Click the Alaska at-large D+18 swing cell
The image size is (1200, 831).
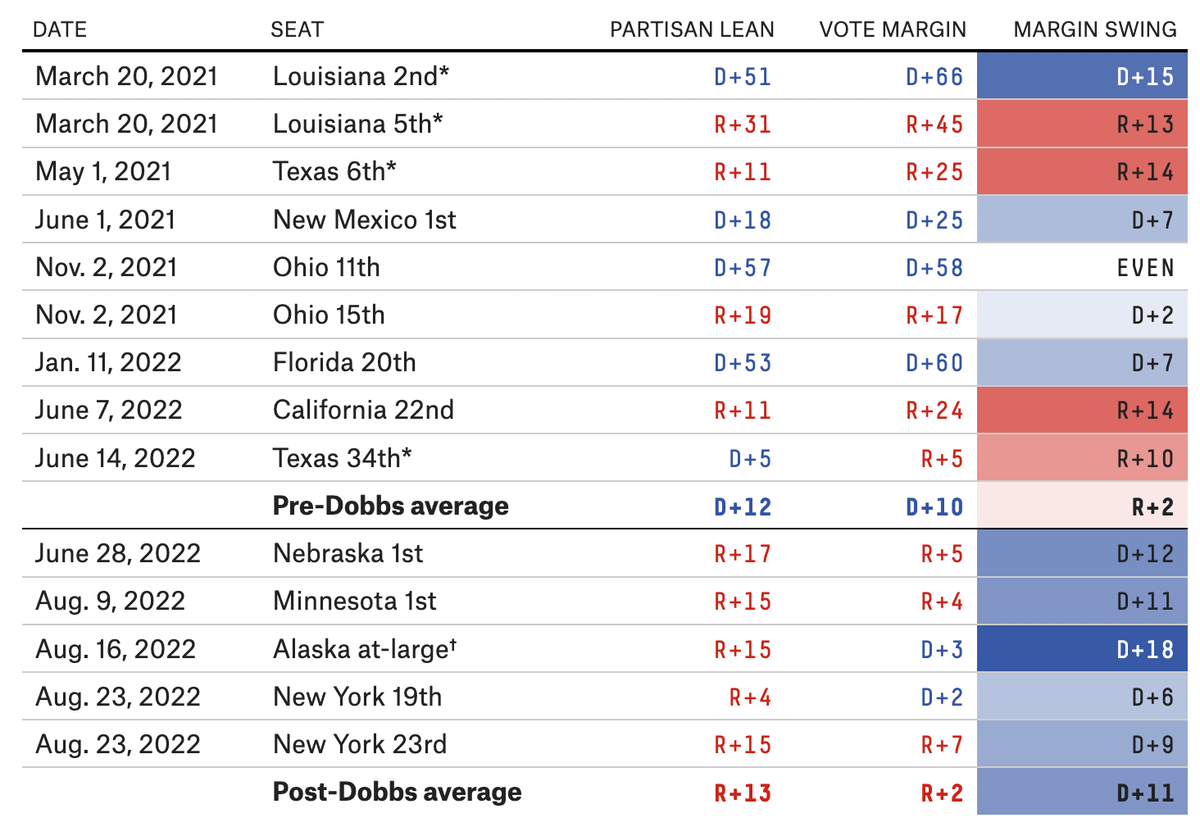[1082, 649]
